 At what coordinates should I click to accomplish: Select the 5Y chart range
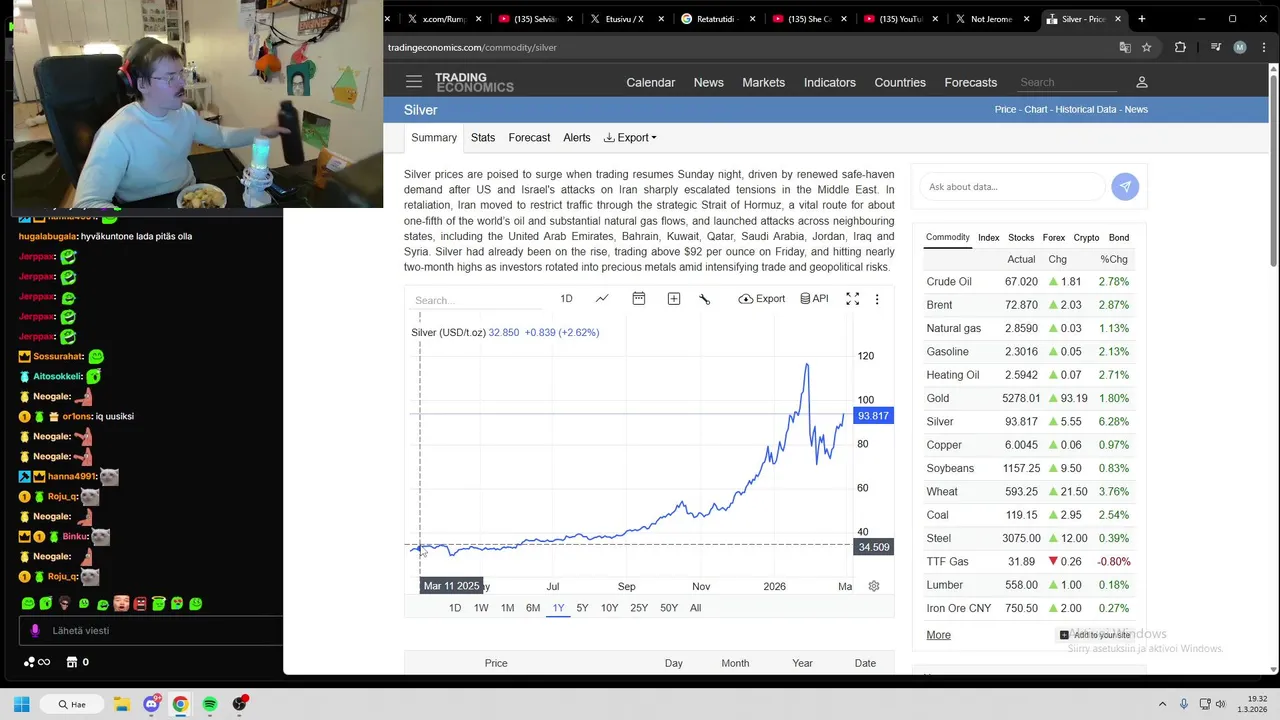click(x=582, y=608)
